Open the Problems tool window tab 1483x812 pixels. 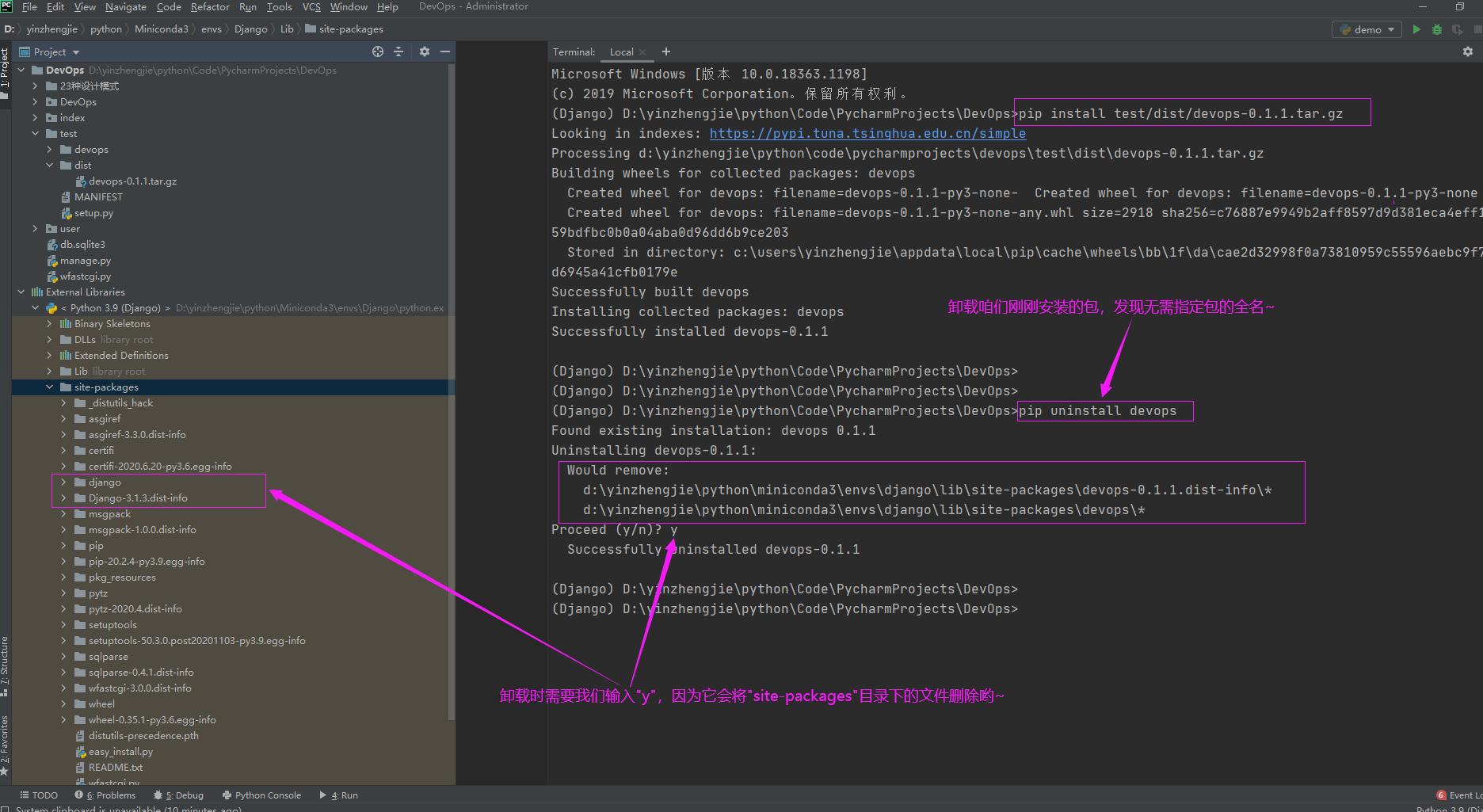point(105,795)
